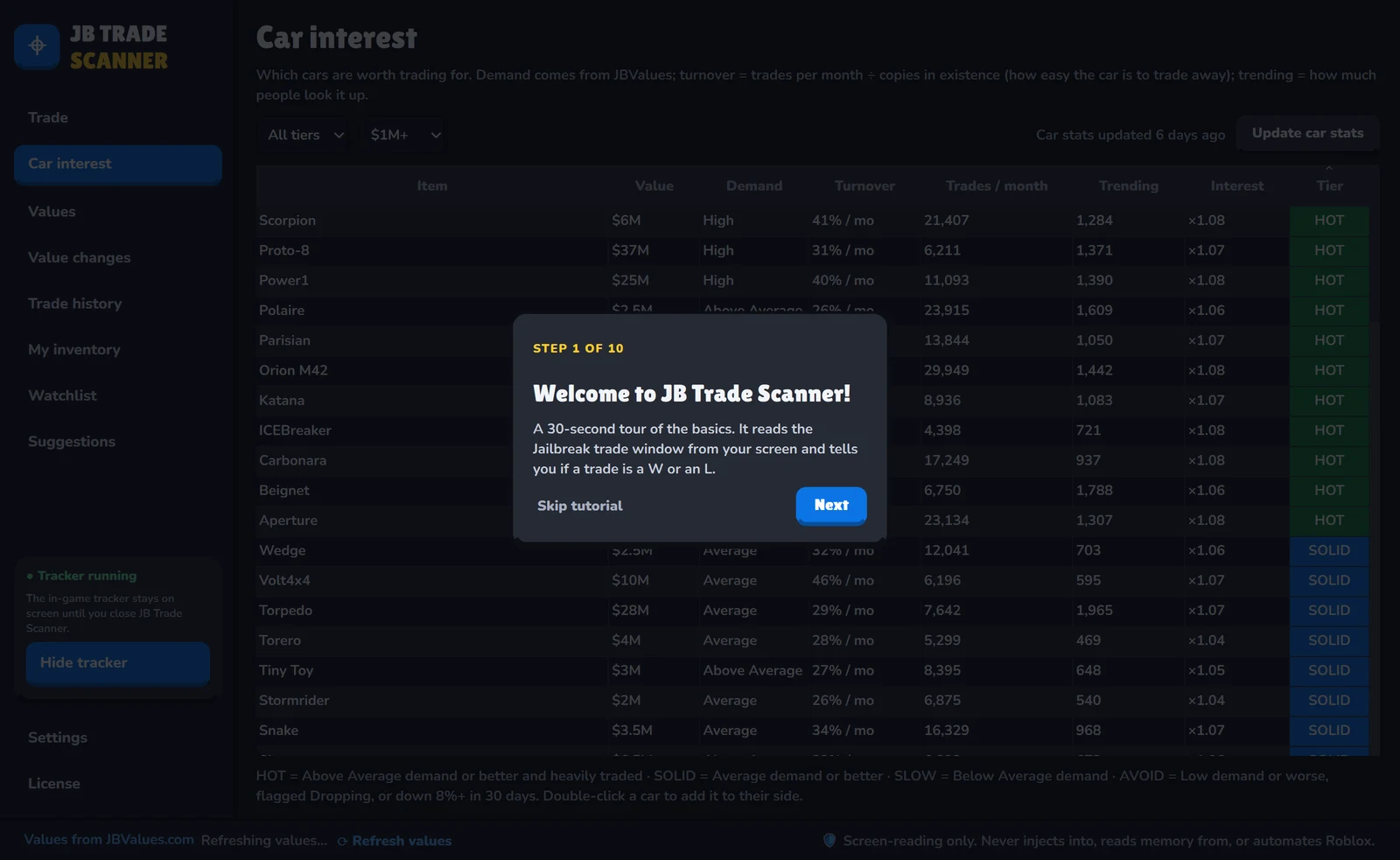Click the Katana car name

pyautogui.click(x=282, y=401)
